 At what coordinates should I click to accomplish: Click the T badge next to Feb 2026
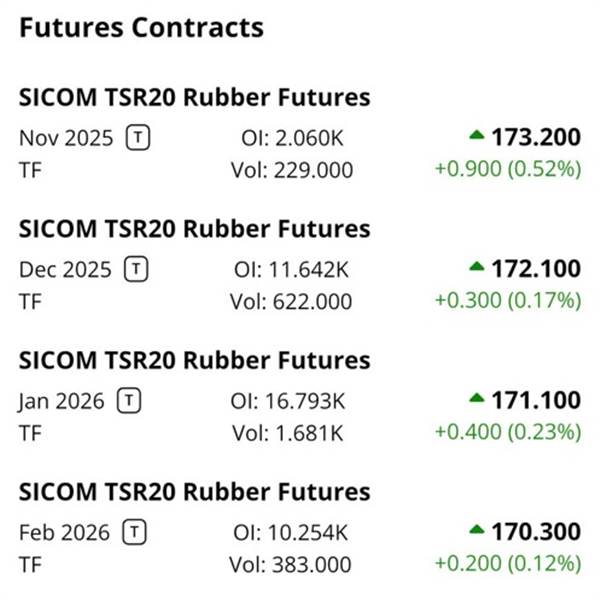click(134, 533)
